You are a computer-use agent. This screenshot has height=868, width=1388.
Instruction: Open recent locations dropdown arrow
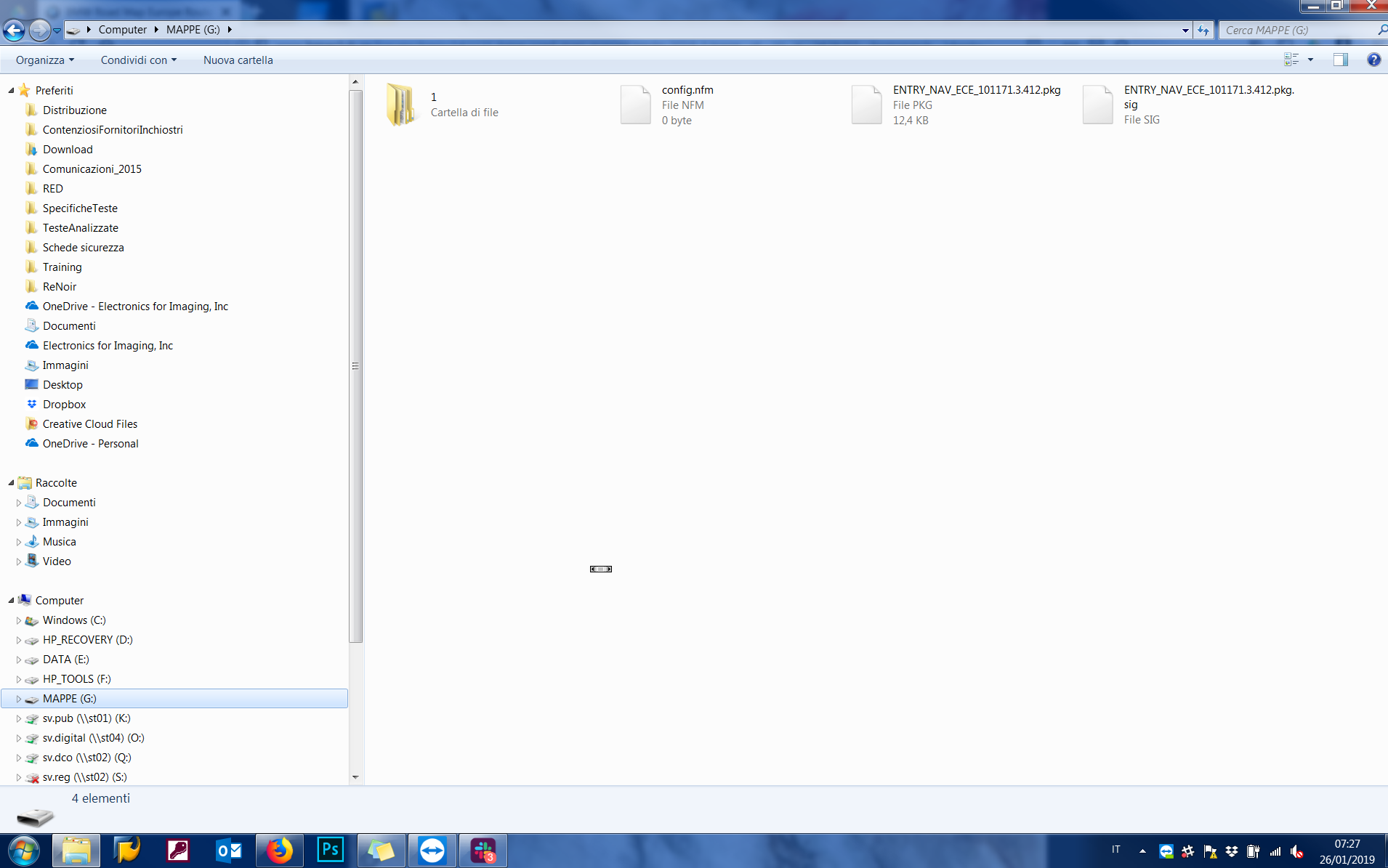57,31
